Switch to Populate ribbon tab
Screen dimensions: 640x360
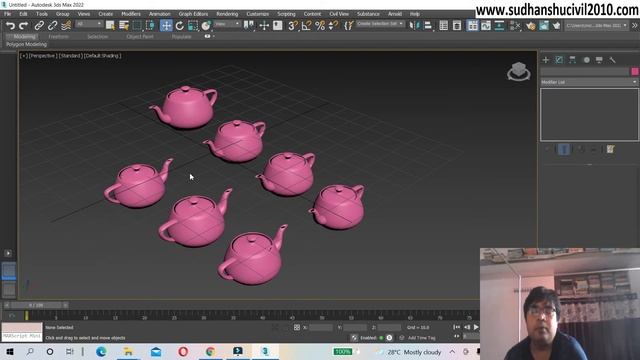(x=182, y=36)
